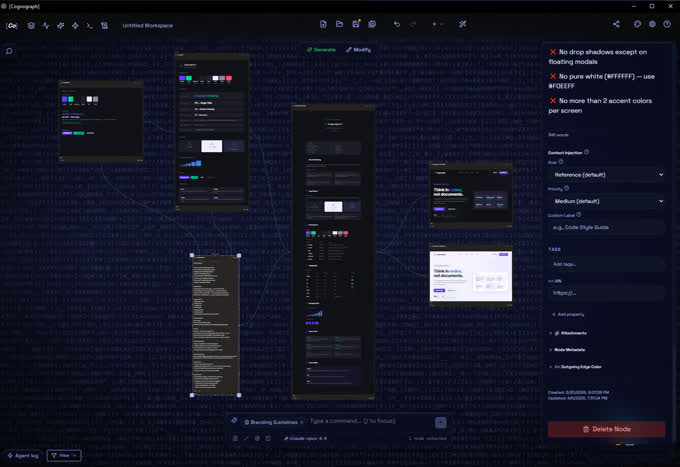680x467 pixels.
Task: Click the Custom Label info icon
Action: coord(579,215)
